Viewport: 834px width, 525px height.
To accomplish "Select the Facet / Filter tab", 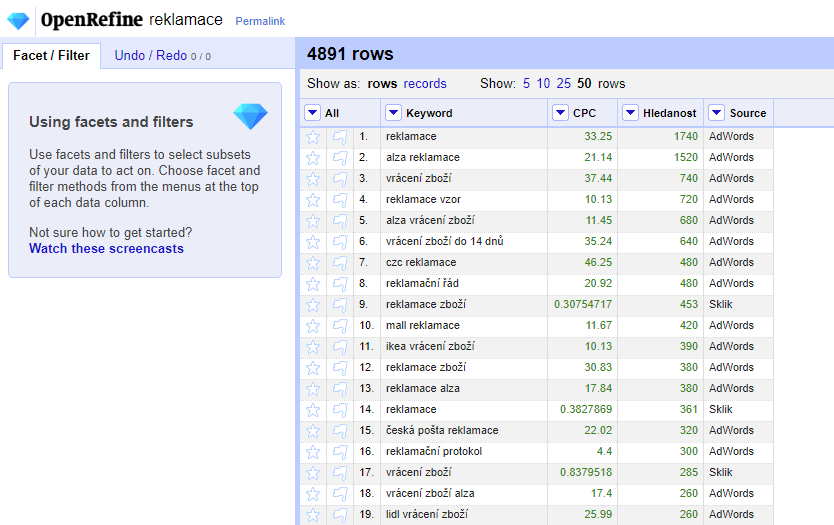I will pyautogui.click(x=51, y=56).
